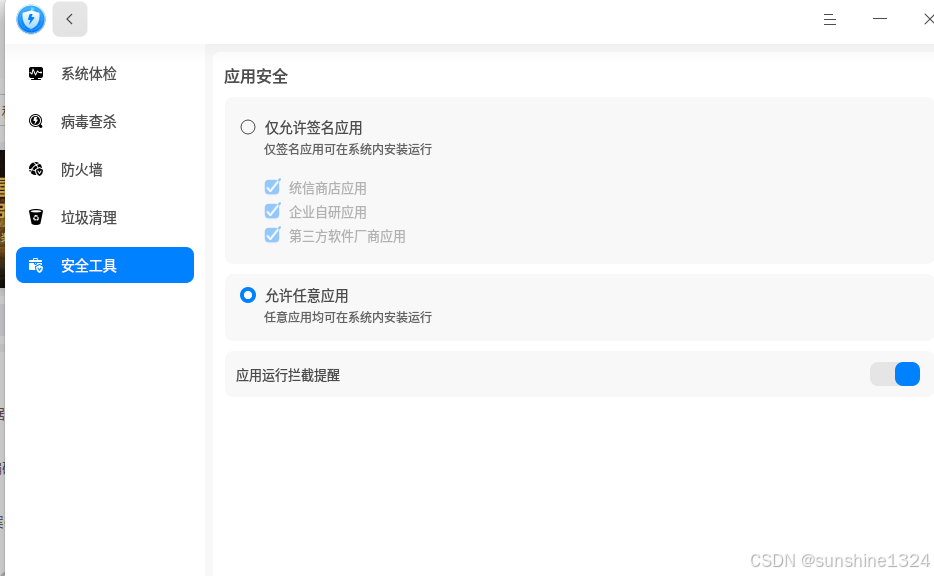This screenshot has height=576, width=934.
Task: Open the hamburger menu icon
Action: click(x=829, y=19)
